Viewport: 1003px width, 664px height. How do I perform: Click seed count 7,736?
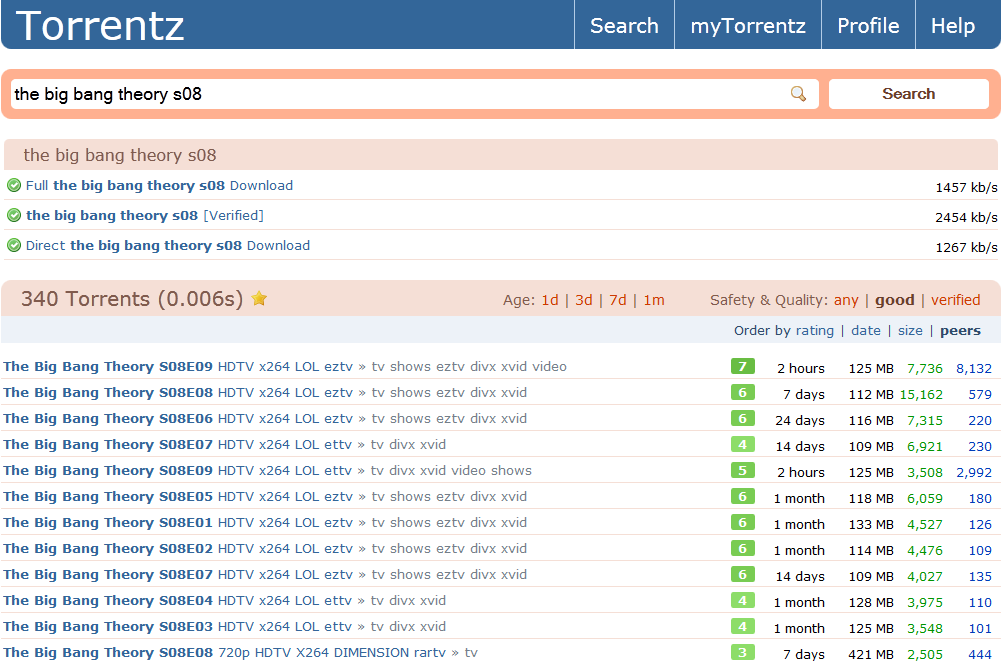pyautogui.click(x=924, y=368)
